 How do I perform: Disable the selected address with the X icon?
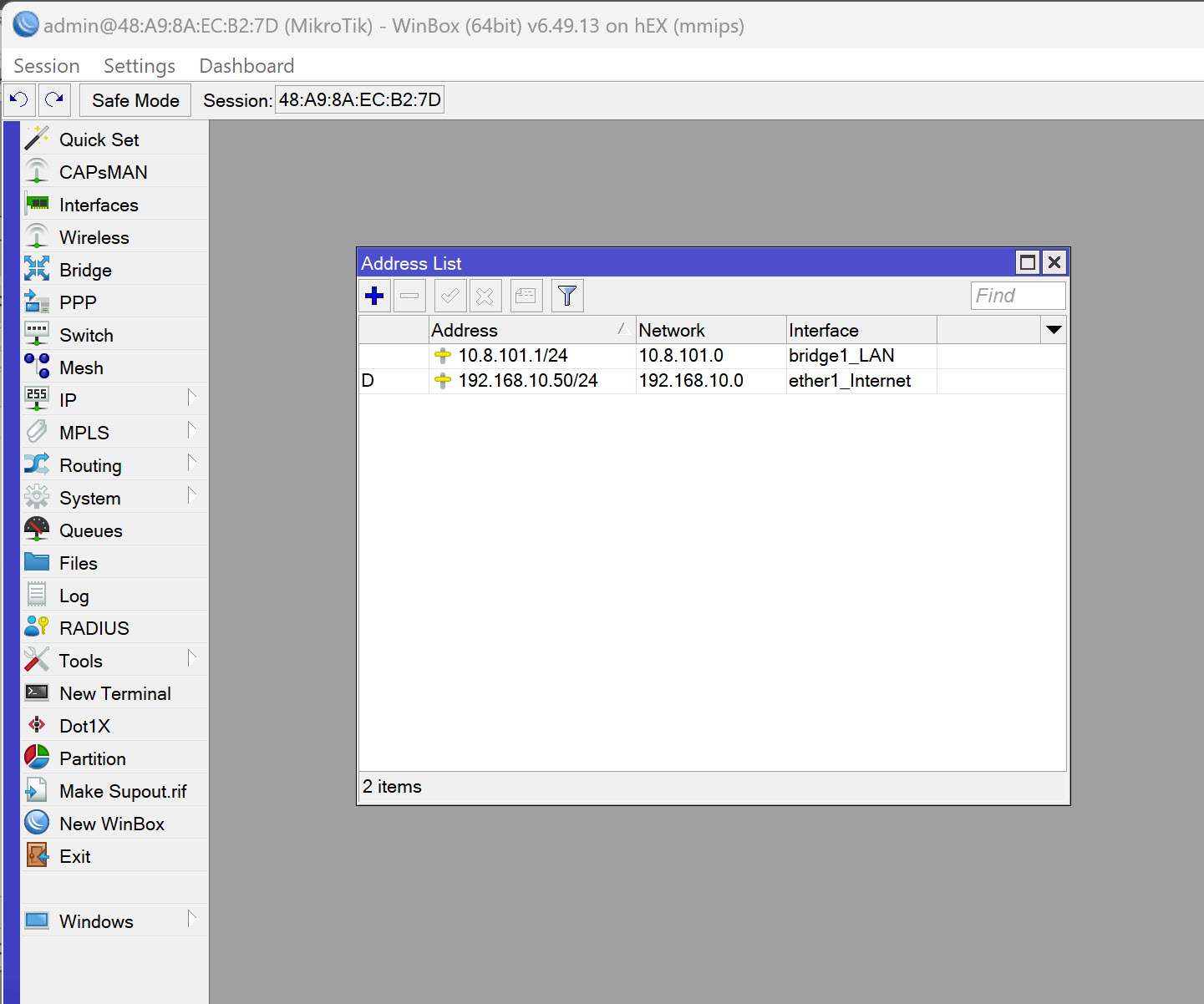pos(485,295)
